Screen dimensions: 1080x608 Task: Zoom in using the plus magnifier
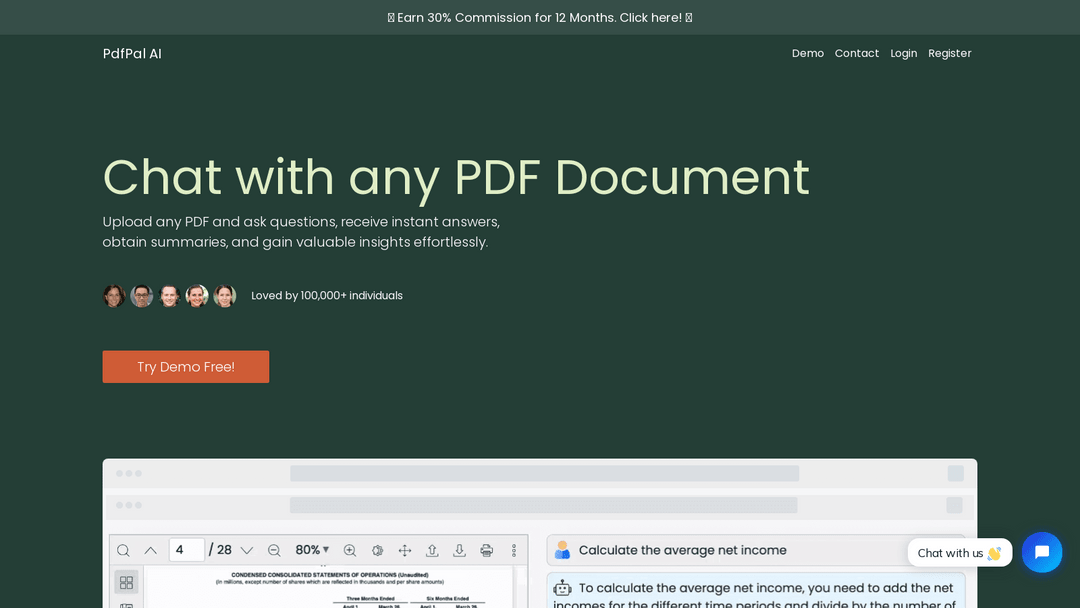coord(350,550)
